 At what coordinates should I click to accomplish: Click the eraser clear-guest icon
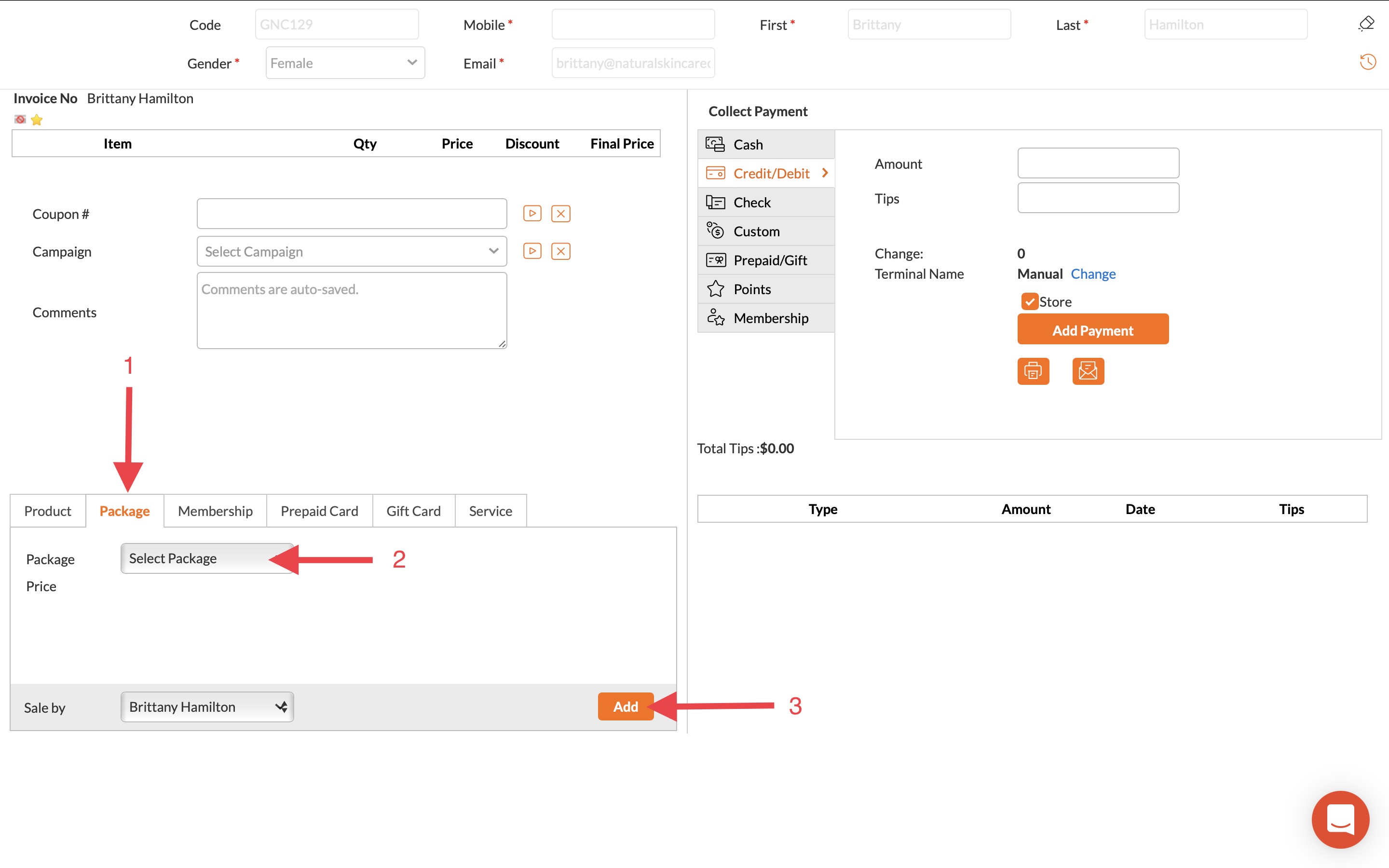[x=1367, y=24]
